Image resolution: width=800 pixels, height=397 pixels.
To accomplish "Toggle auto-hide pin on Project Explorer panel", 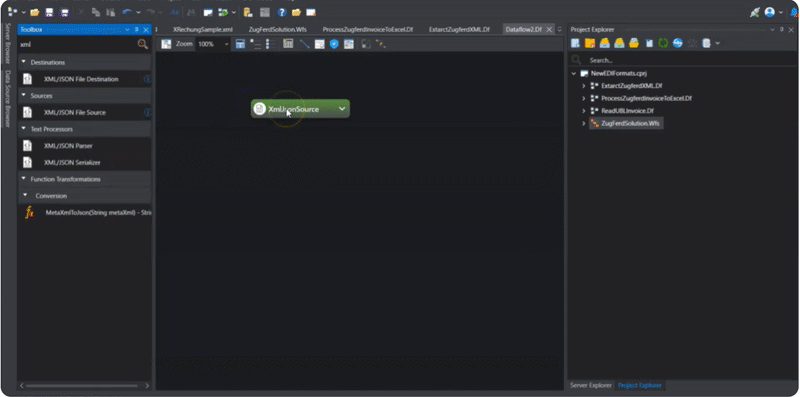I will tap(782, 30).
